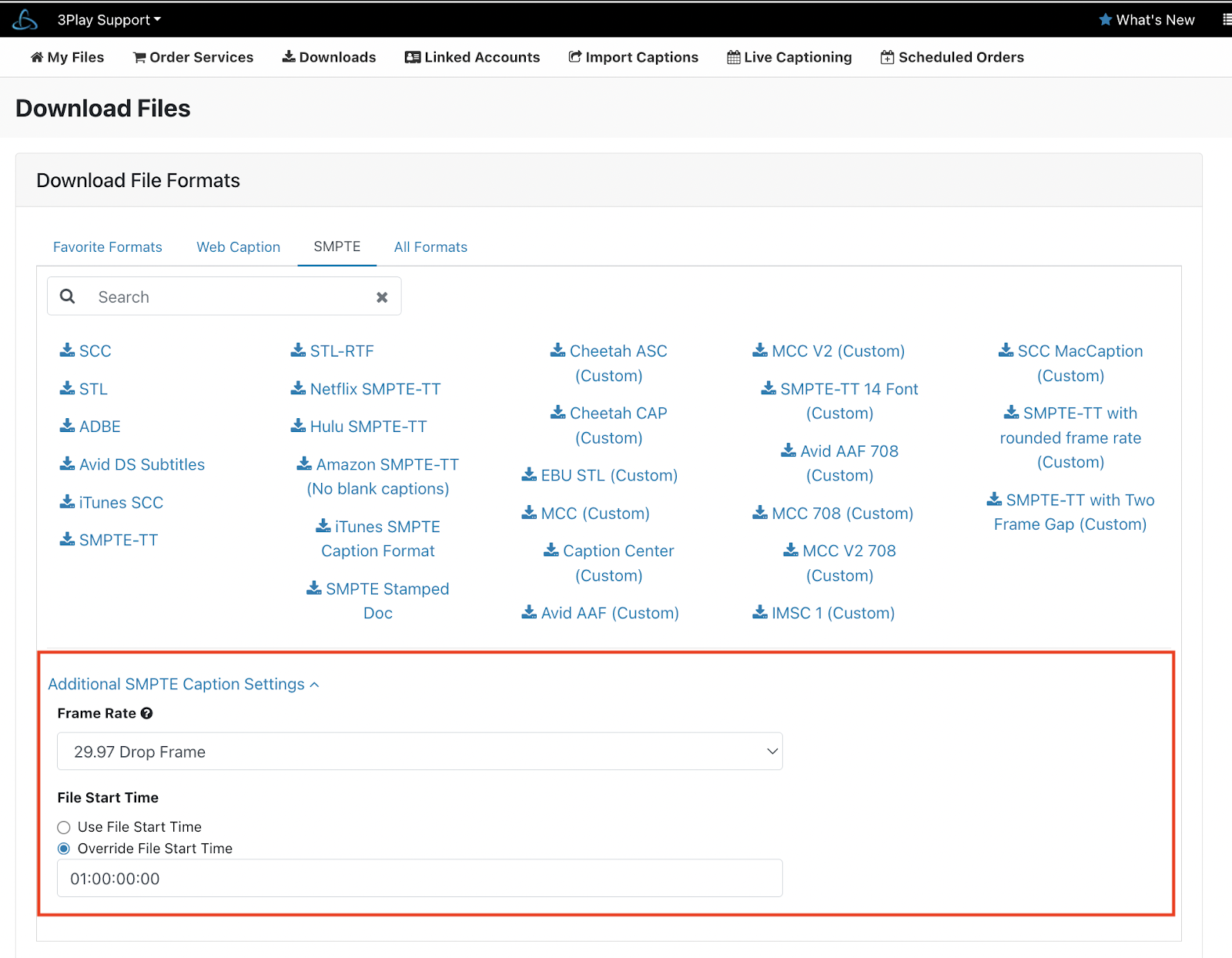This screenshot has height=958, width=1232.
Task: Select the SMPTE tab
Action: pyautogui.click(x=337, y=246)
